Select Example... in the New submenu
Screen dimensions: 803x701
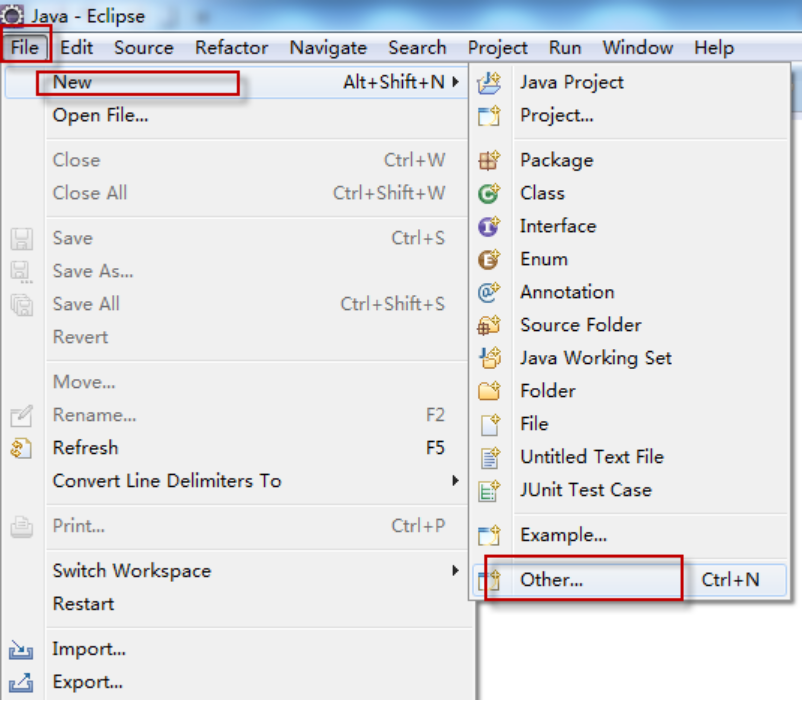coord(629,535)
